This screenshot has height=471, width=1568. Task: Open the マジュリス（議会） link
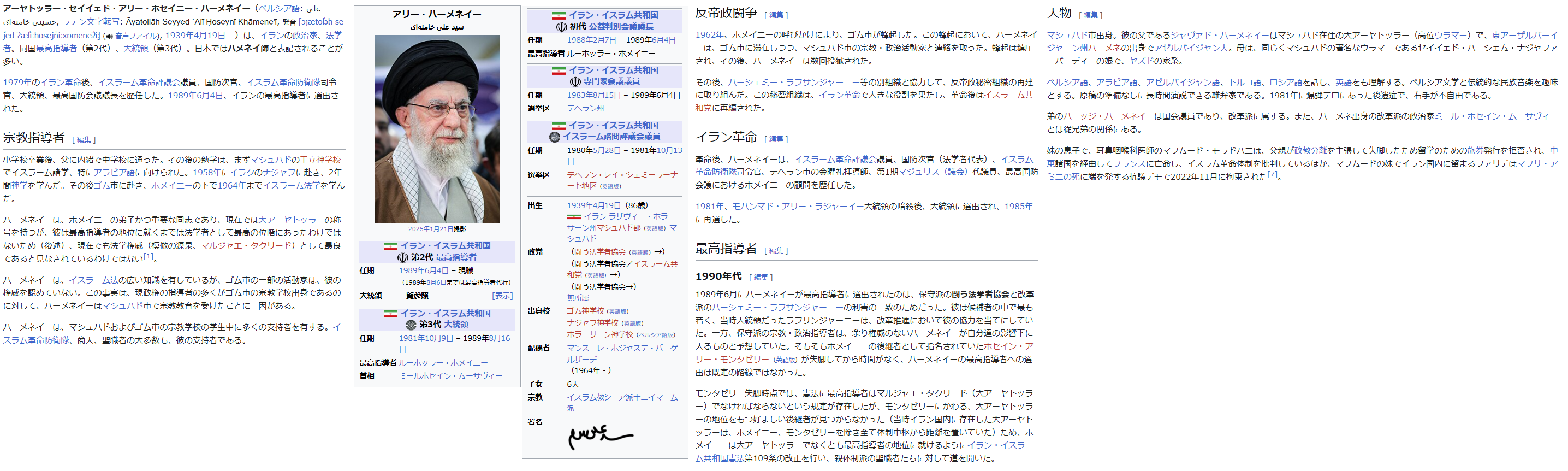coord(933,173)
